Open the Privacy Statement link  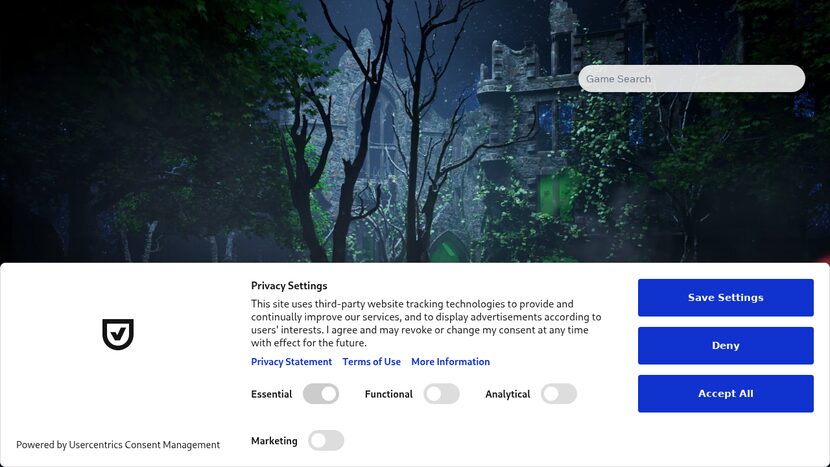(x=291, y=362)
